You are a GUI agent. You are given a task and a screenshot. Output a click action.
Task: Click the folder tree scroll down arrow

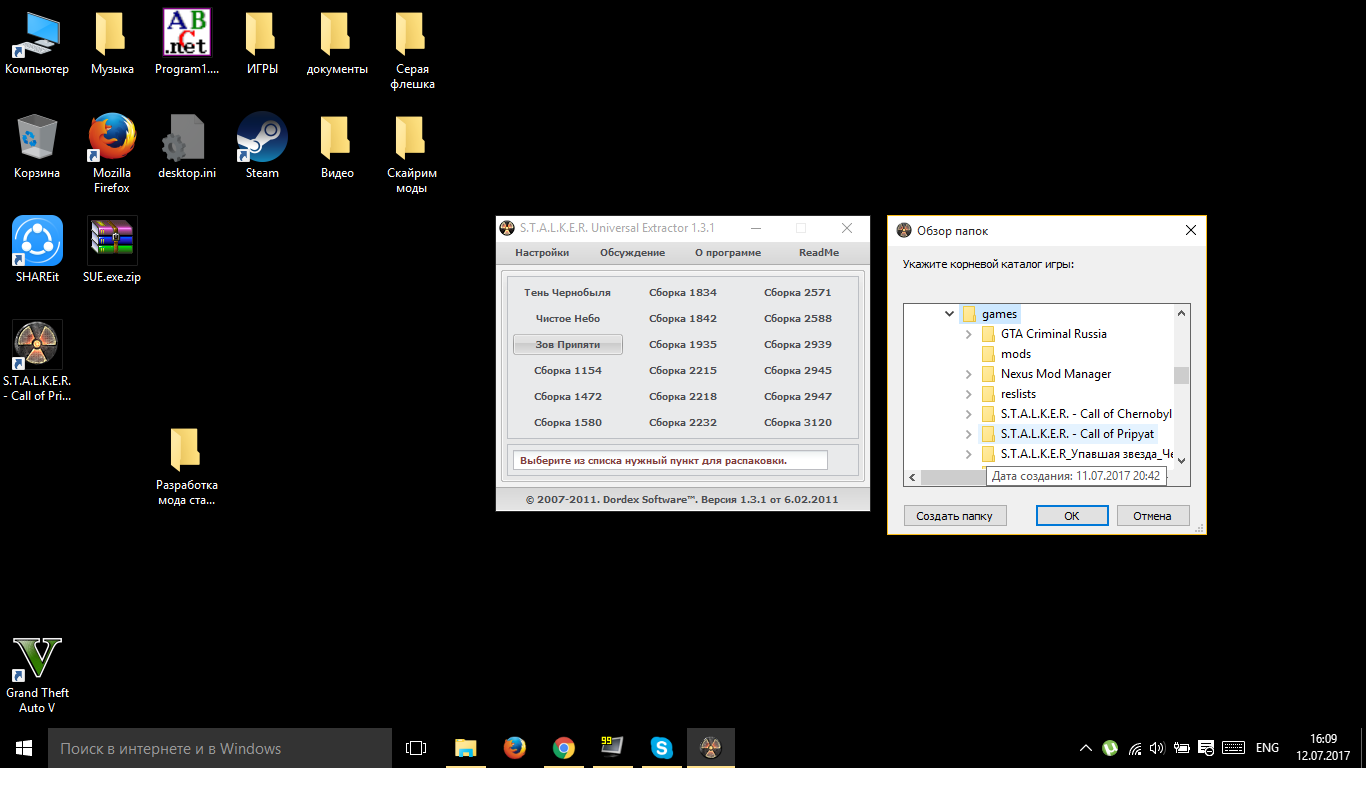1181,461
